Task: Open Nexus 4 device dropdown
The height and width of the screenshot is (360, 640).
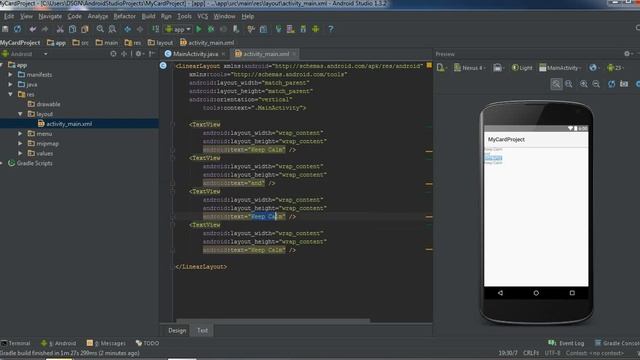Action: coord(470,68)
